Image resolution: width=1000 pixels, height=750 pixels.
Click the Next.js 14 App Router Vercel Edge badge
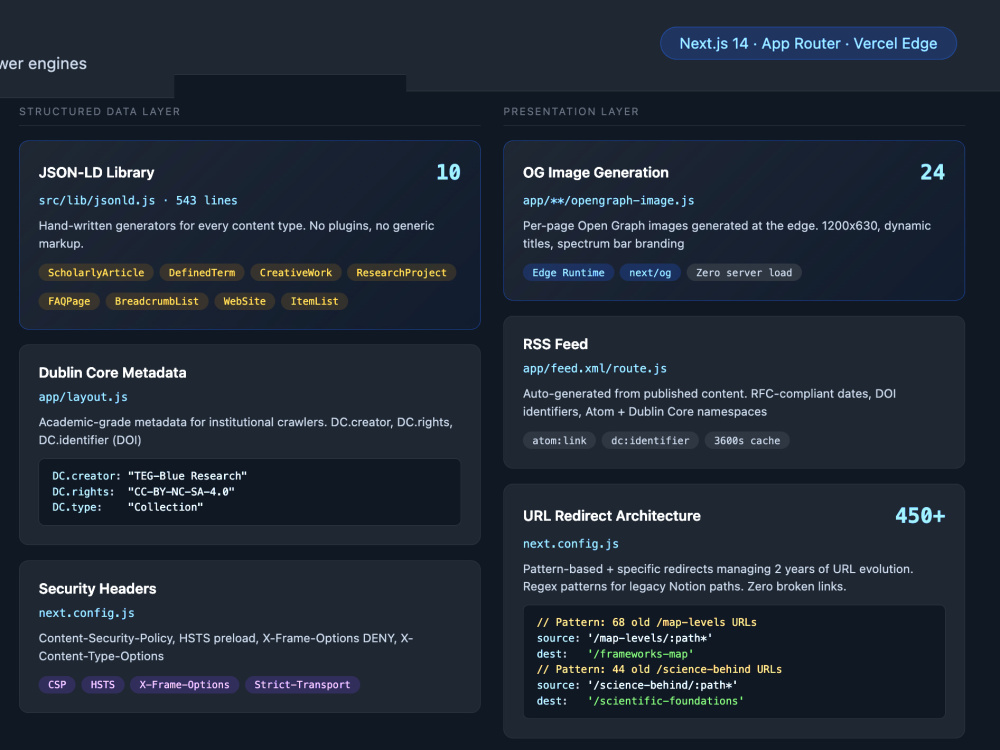[808, 43]
